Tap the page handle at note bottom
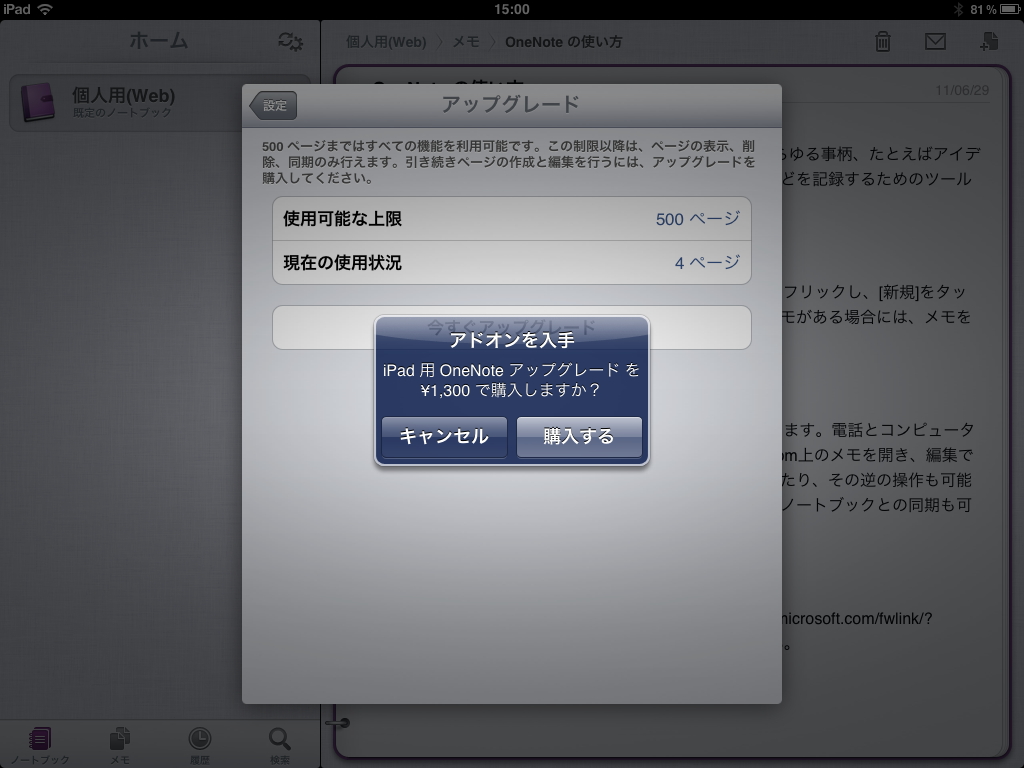 pos(338,722)
